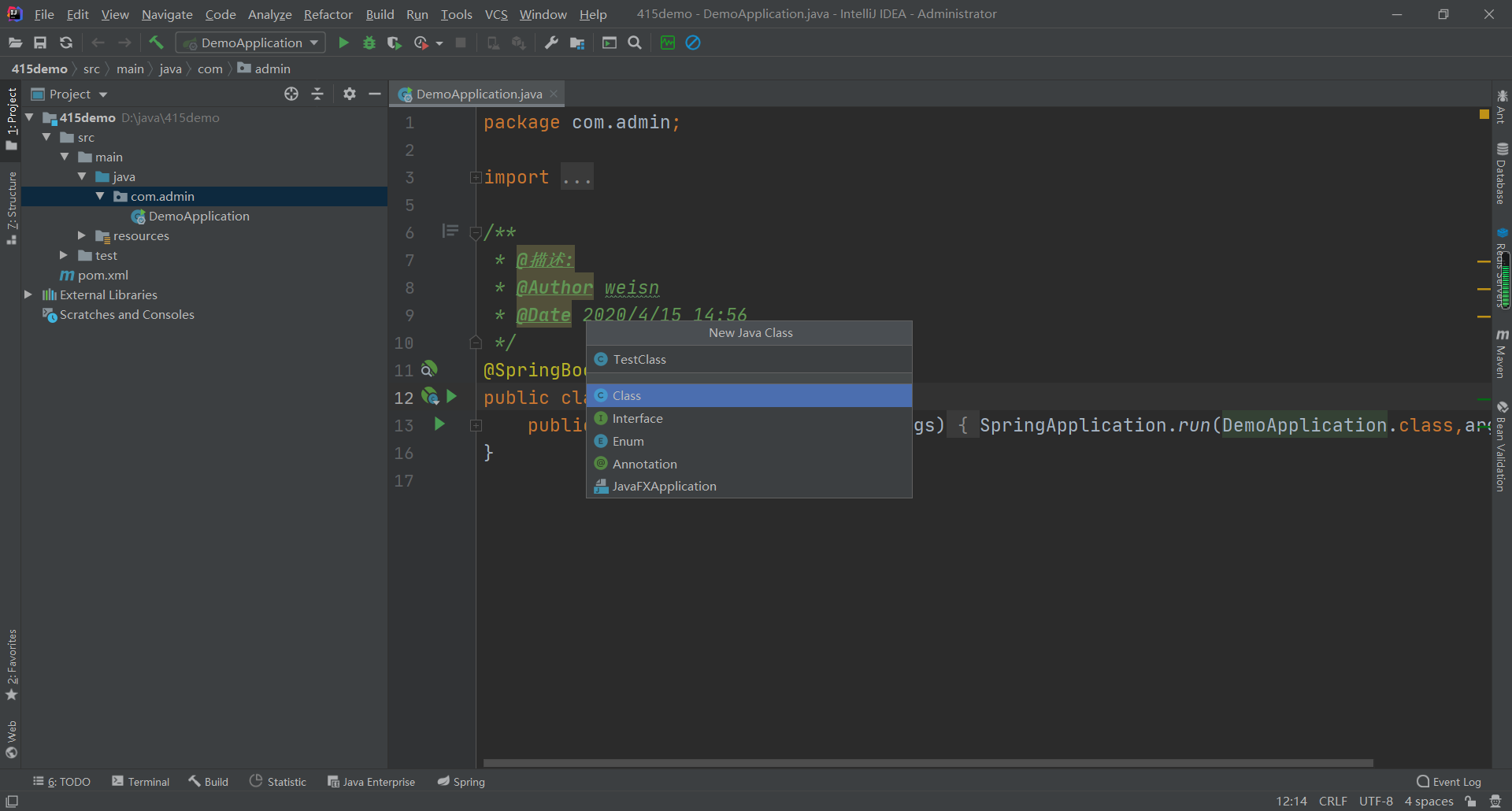Open the Run configuration dropdown DemoApplication

pos(251,43)
